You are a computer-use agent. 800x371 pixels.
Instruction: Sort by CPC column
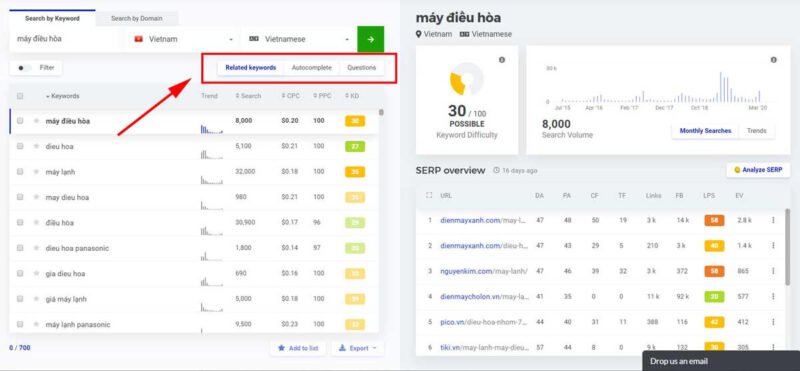(x=290, y=96)
